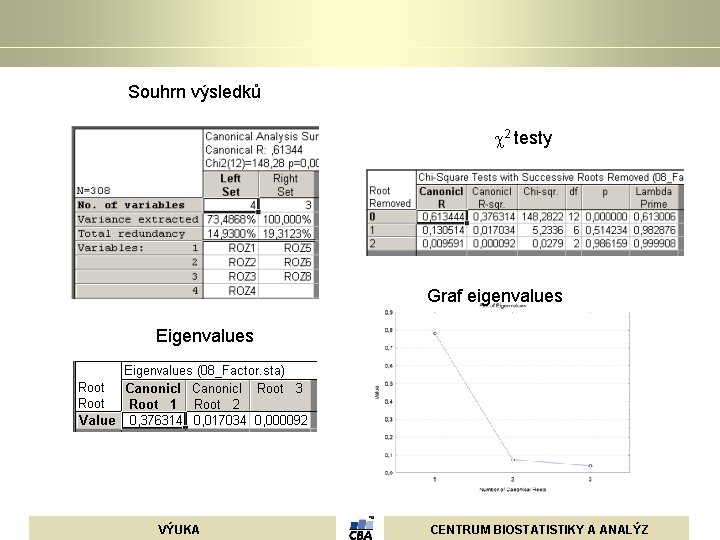Click Total redundancy row label
The image size is (720, 540).
[x=139, y=234]
